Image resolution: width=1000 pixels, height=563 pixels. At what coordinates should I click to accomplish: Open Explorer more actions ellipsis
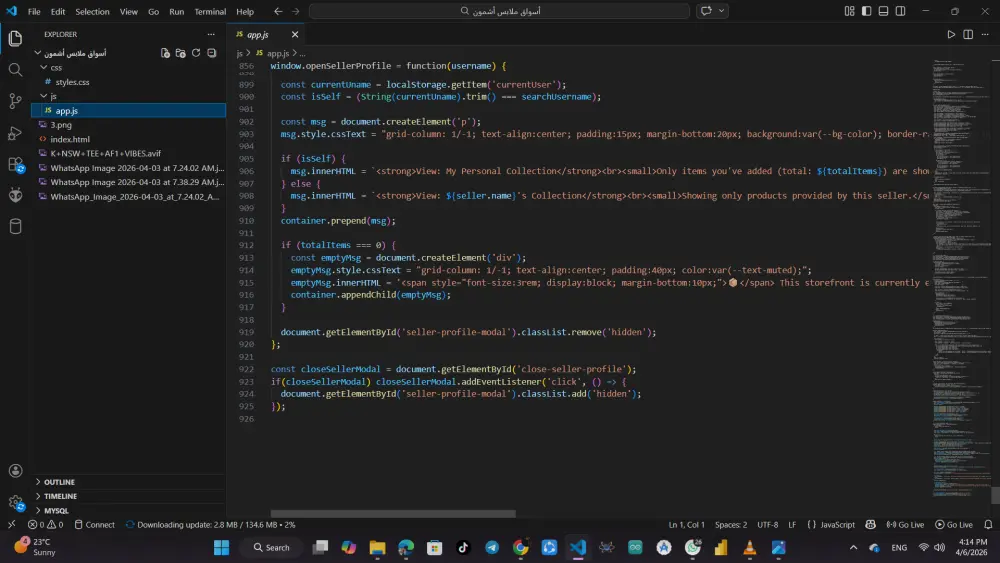(x=211, y=34)
